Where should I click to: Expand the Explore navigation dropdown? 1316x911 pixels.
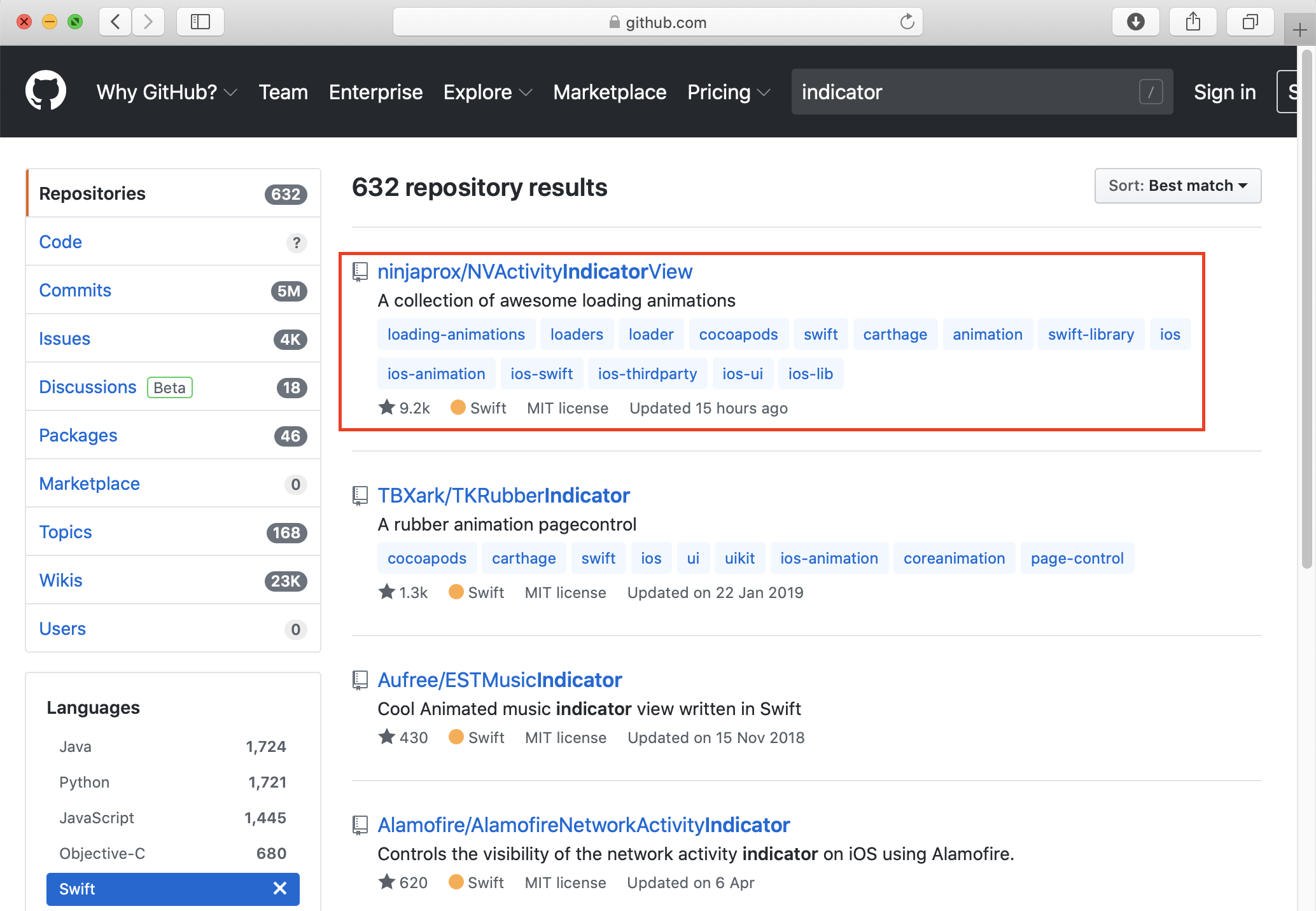[487, 92]
